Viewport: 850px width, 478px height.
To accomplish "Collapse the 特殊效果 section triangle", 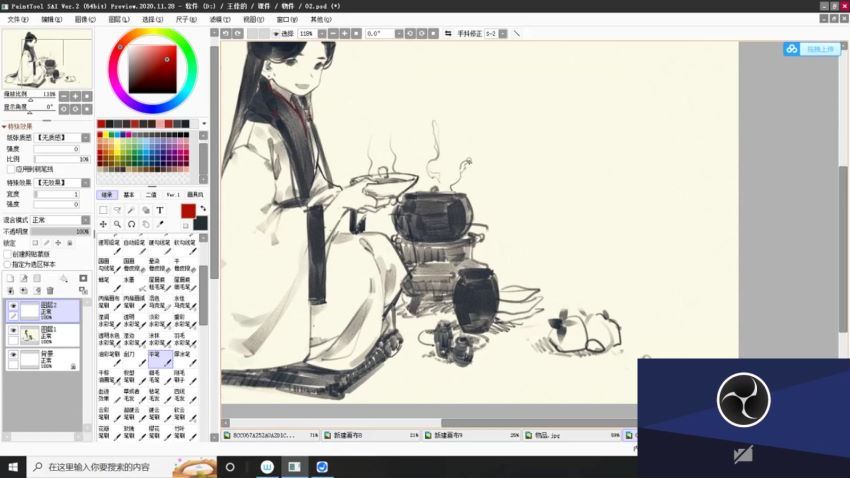I will 4,126.
